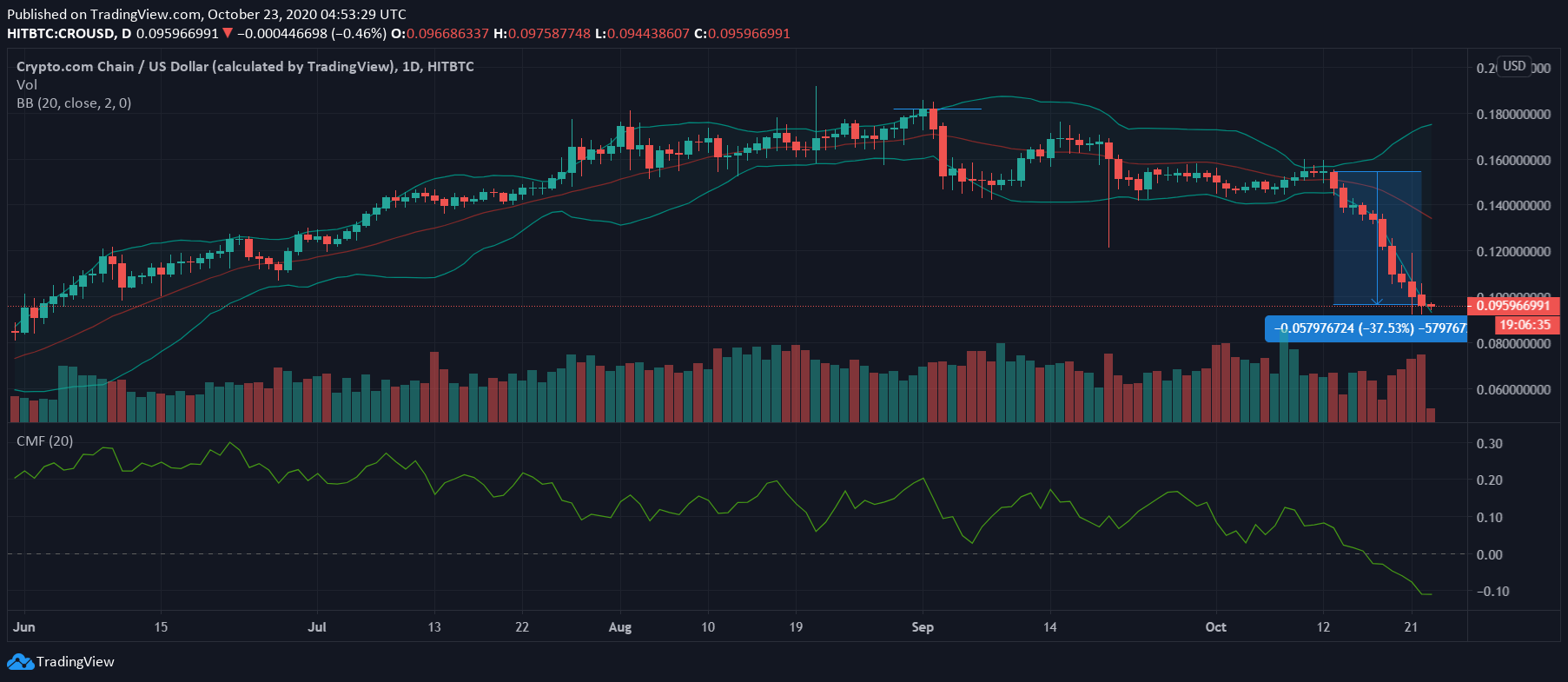
Task: Click the 0.140000000 price axis value
Action: point(1513,206)
